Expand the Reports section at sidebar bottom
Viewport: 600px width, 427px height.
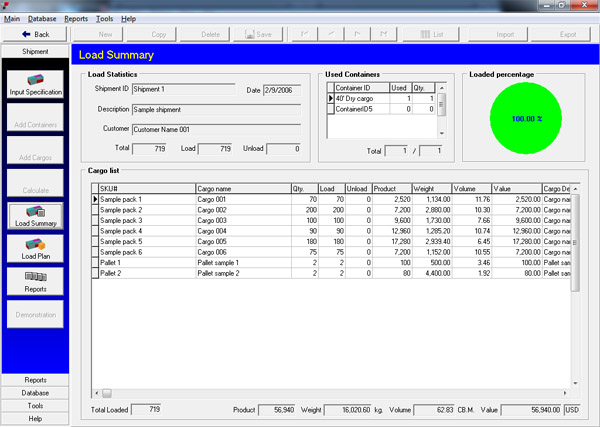(x=35, y=380)
